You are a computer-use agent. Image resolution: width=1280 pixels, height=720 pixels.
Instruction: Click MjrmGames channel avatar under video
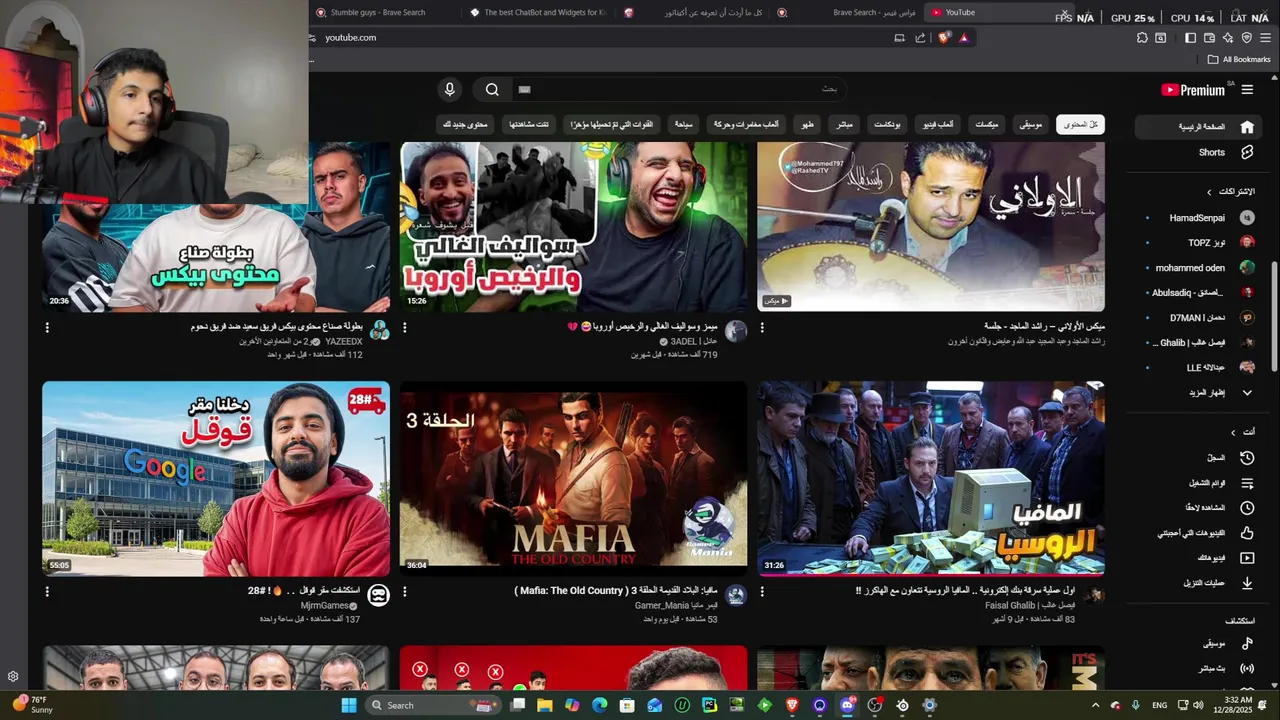click(x=379, y=596)
